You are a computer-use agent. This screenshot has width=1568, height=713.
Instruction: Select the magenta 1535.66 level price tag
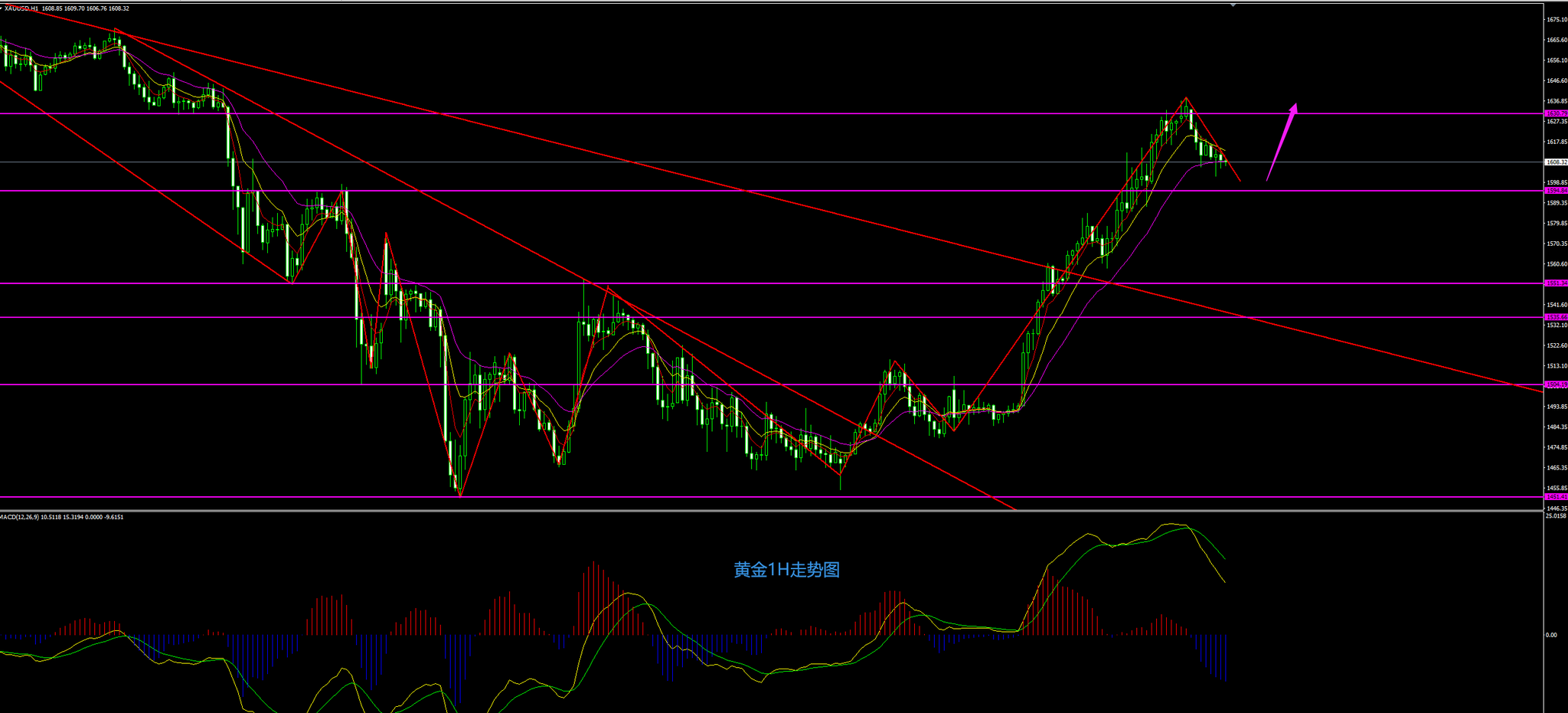point(1557,317)
